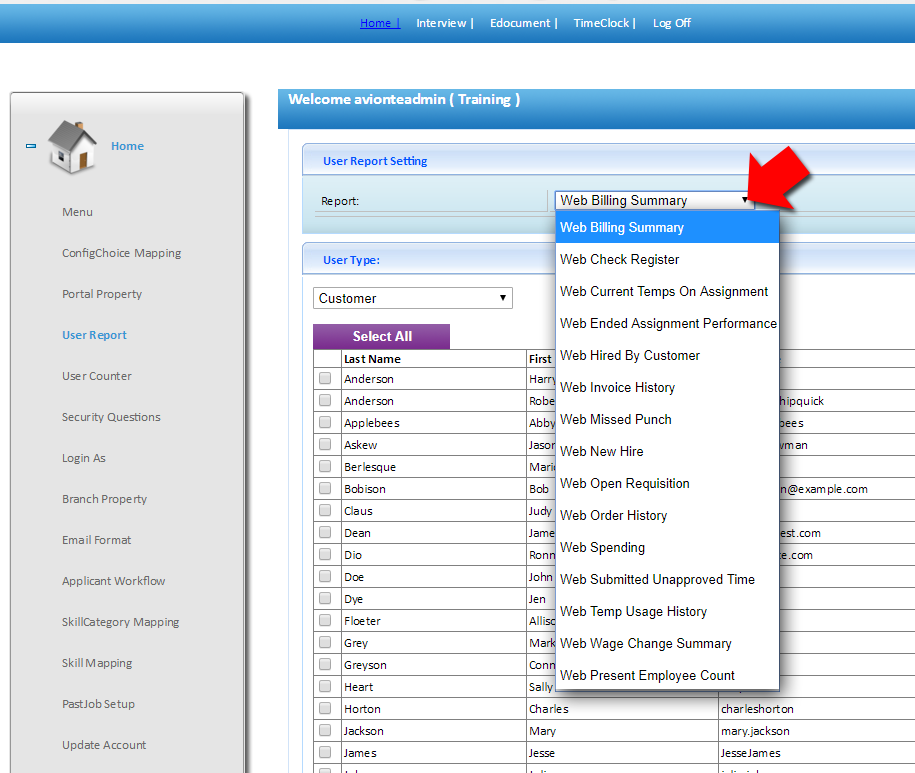Viewport: 915px width, 773px height.
Task: Select Web Check Register option
Action: tap(667, 260)
